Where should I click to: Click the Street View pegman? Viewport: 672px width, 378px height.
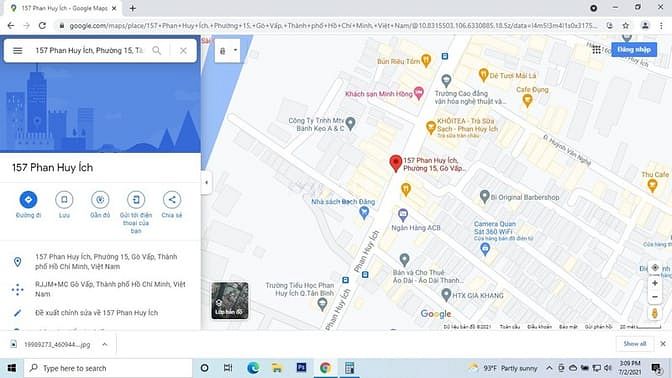click(655, 313)
